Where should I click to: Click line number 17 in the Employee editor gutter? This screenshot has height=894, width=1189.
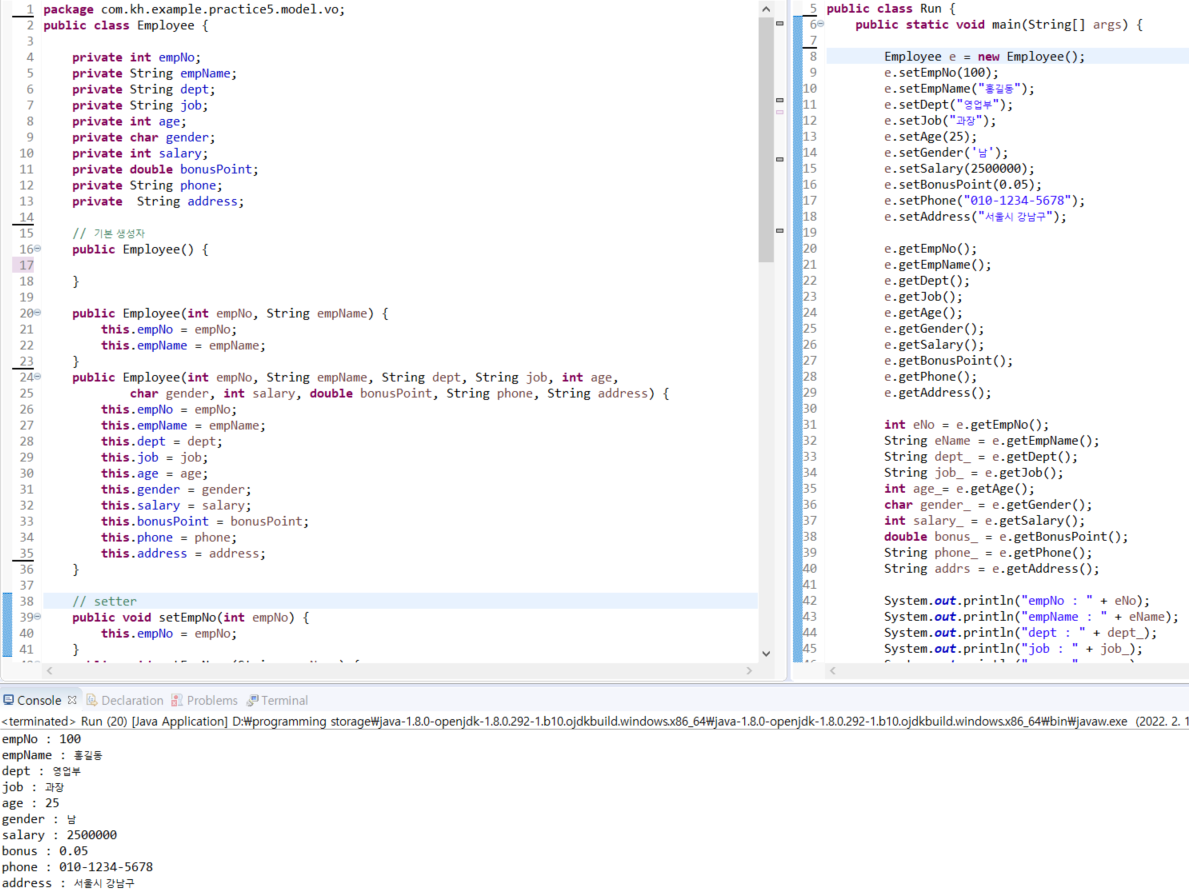pyautogui.click(x=26, y=265)
